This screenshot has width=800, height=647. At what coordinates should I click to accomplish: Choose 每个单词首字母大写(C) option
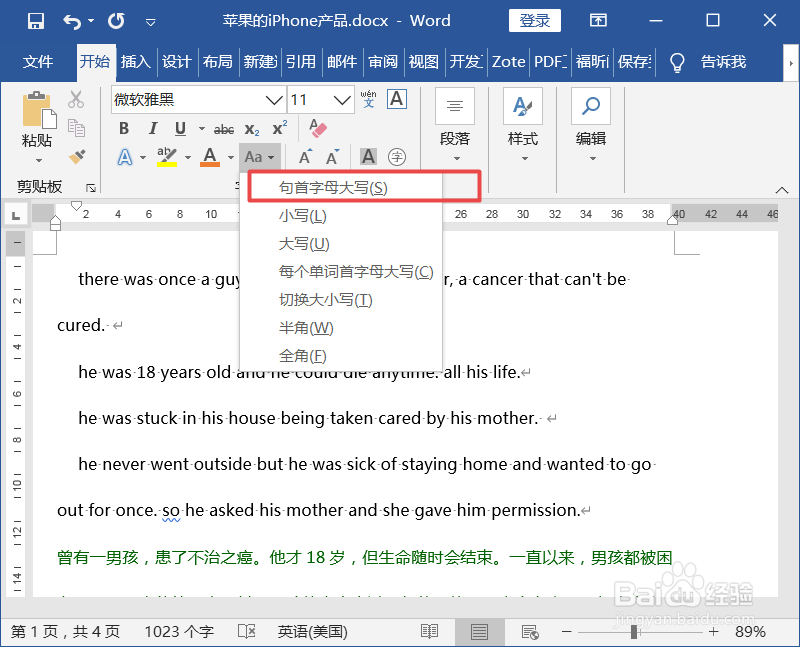click(x=341, y=272)
